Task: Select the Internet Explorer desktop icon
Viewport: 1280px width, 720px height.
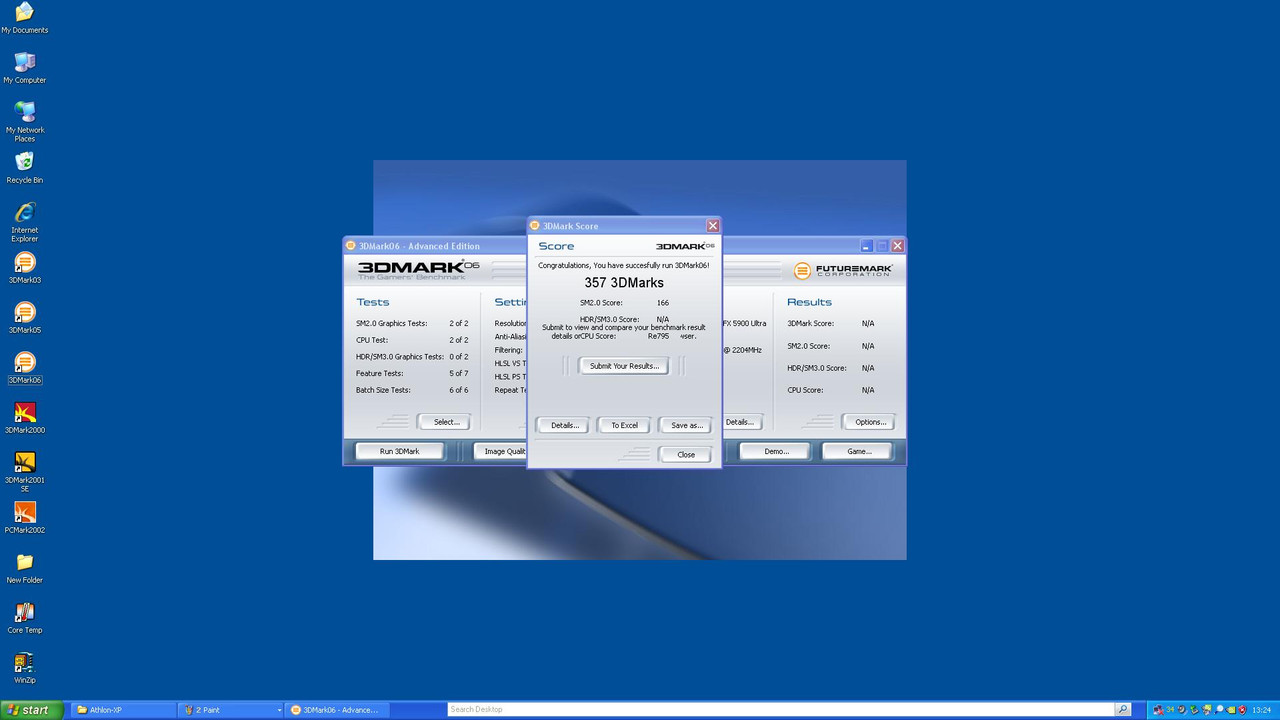Action: (x=24, y=222)
